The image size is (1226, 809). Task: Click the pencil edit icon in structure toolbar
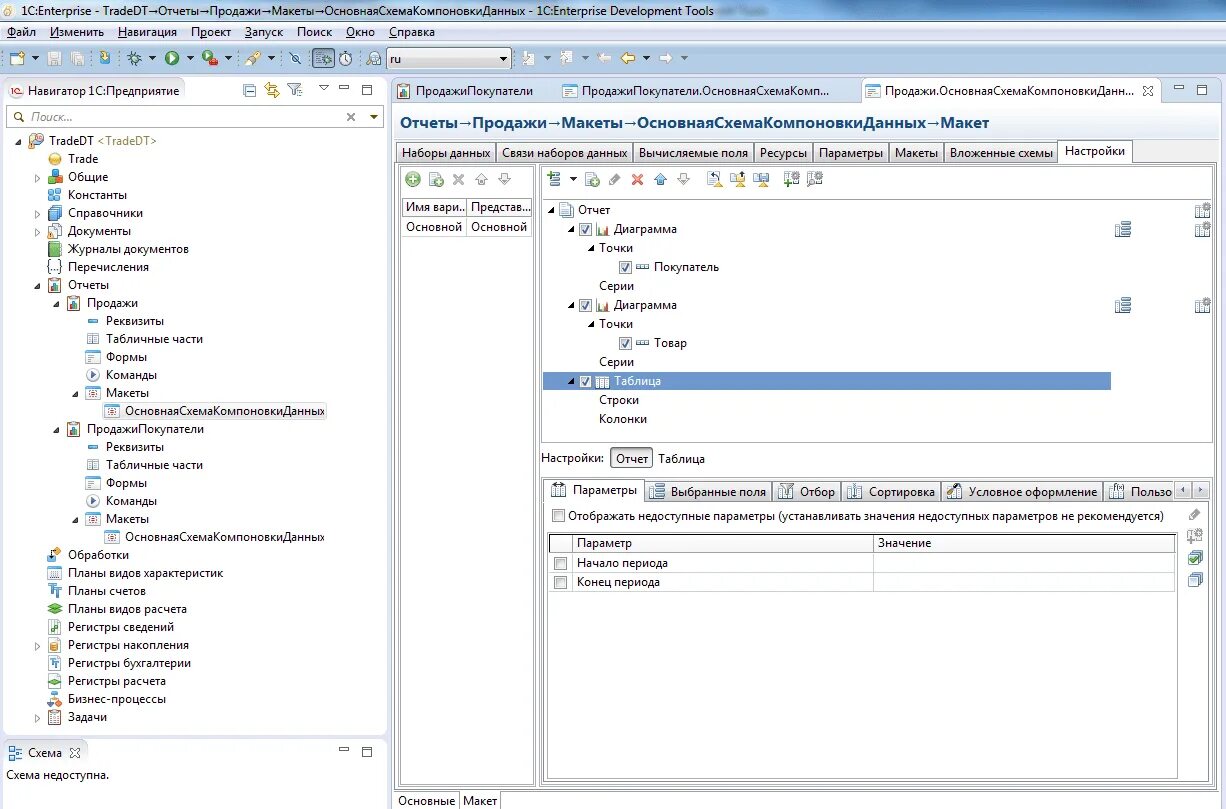click(x=615, y=179)
